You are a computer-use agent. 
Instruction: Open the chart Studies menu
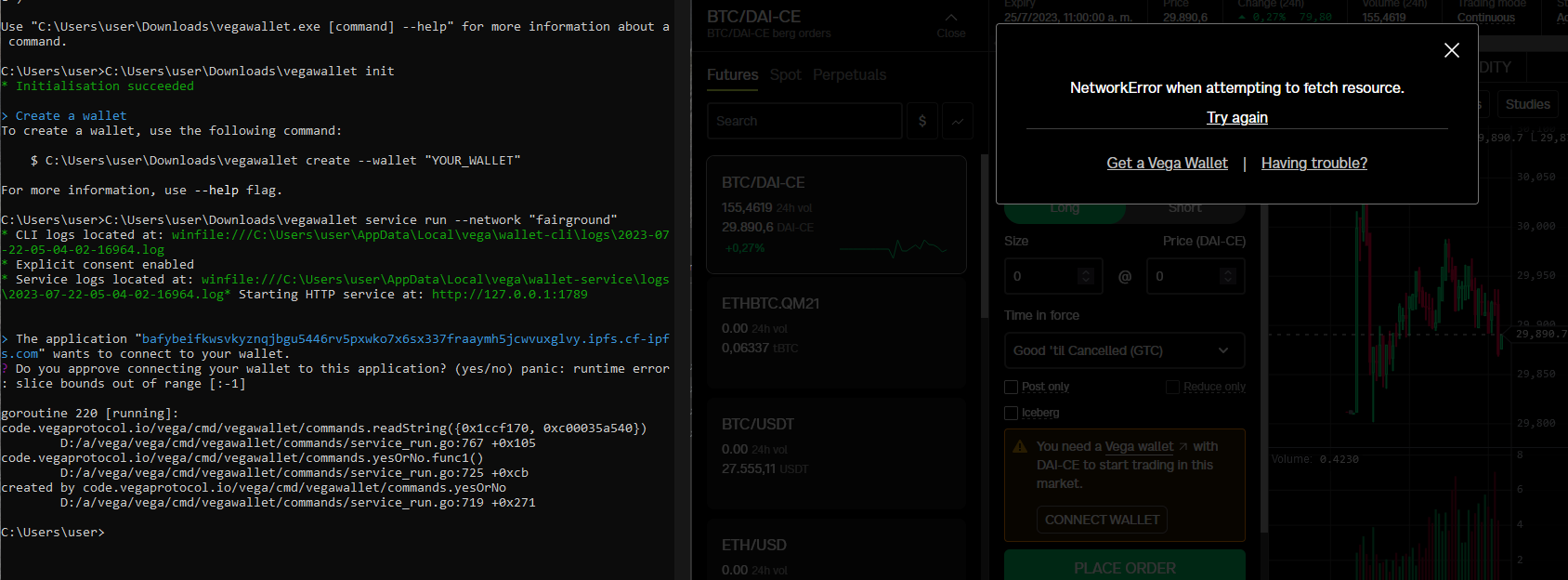tap(1528, 104)
